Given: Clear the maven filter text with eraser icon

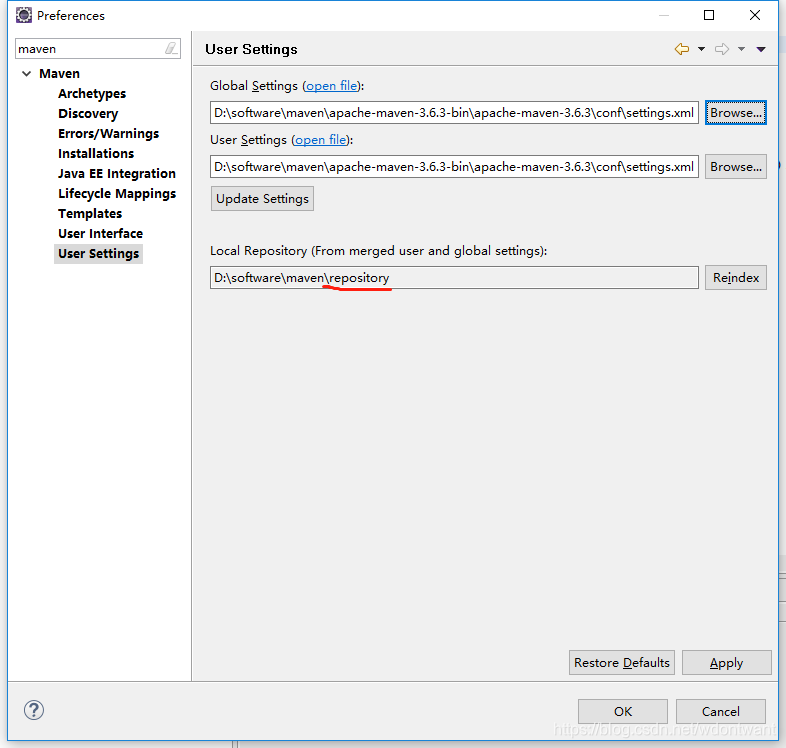Looking at the screenshot, I should point(171,49).
